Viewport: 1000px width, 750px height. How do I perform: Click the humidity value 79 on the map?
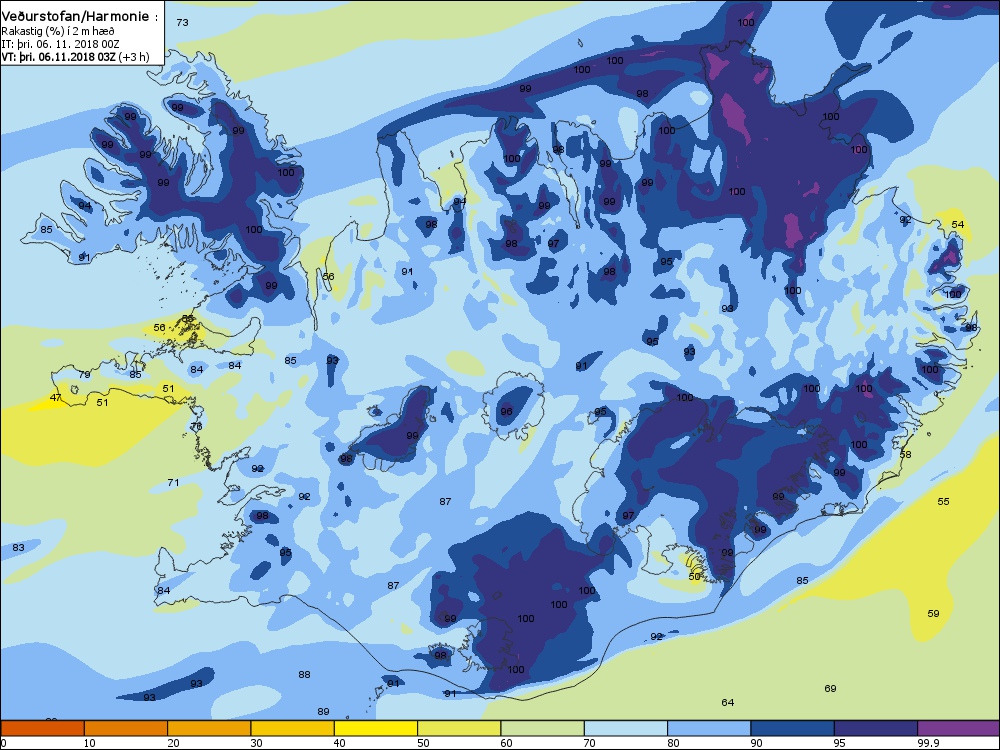click(x=84, y=374)
